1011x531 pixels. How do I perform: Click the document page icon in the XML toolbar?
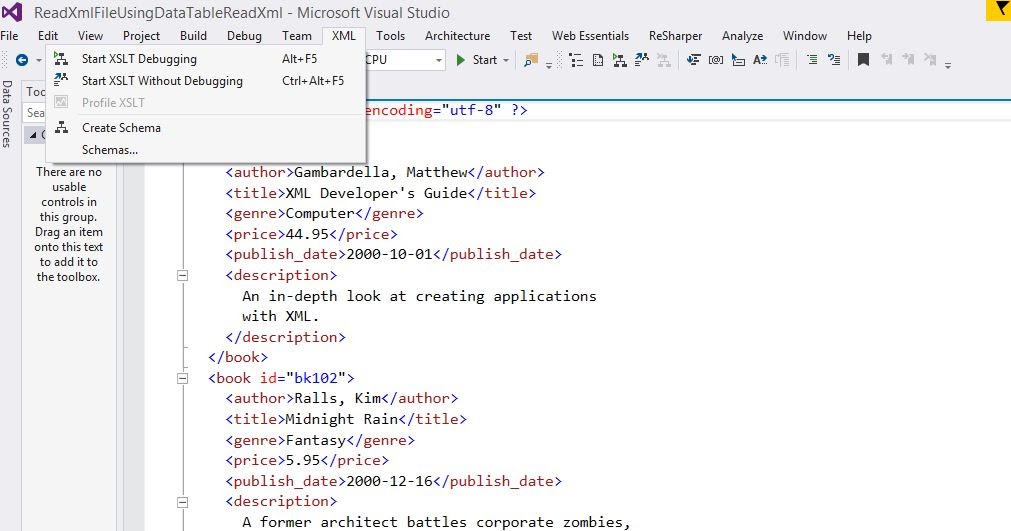point(598,60)
